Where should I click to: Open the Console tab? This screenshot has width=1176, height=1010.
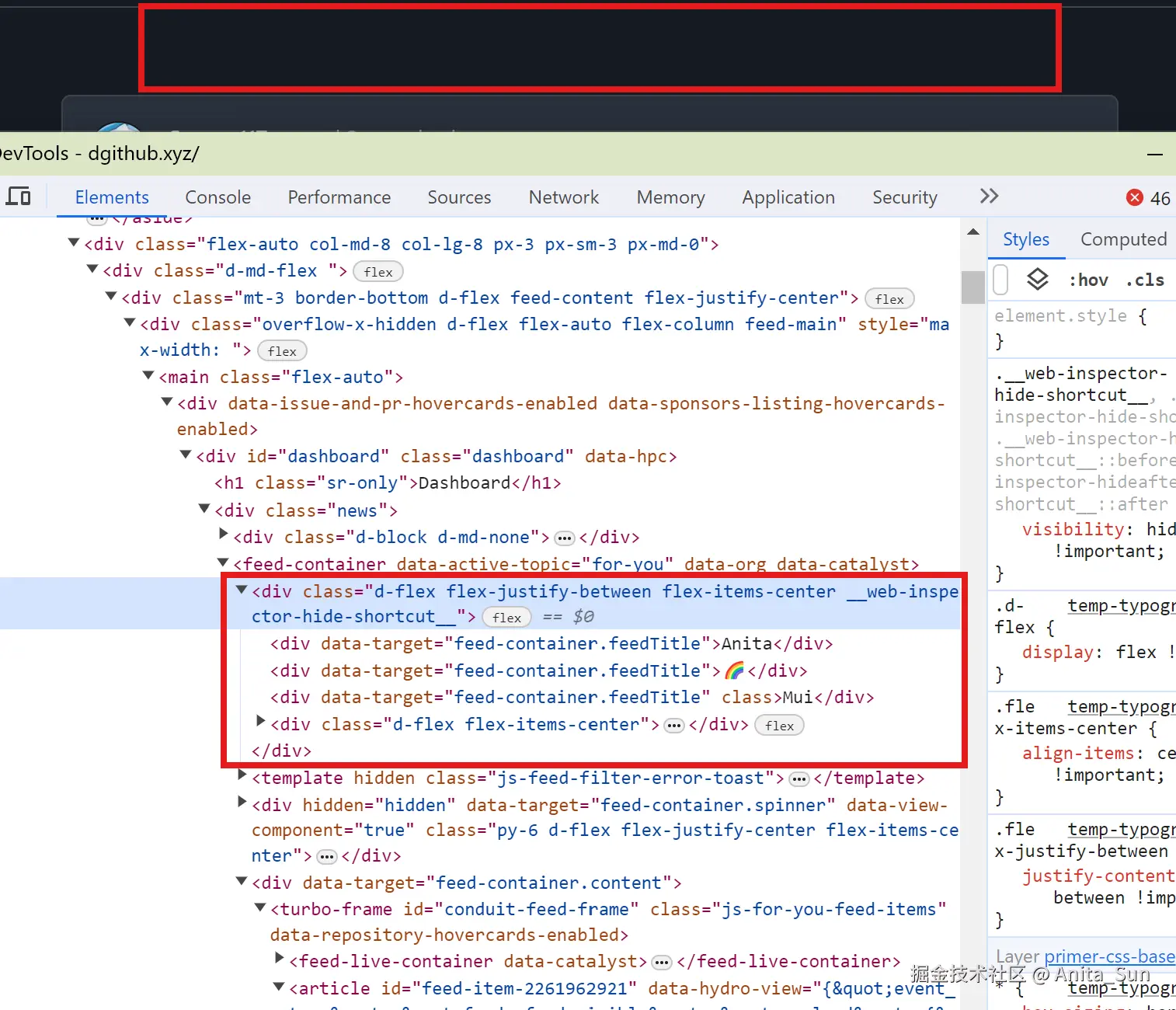tap(218, 197)
